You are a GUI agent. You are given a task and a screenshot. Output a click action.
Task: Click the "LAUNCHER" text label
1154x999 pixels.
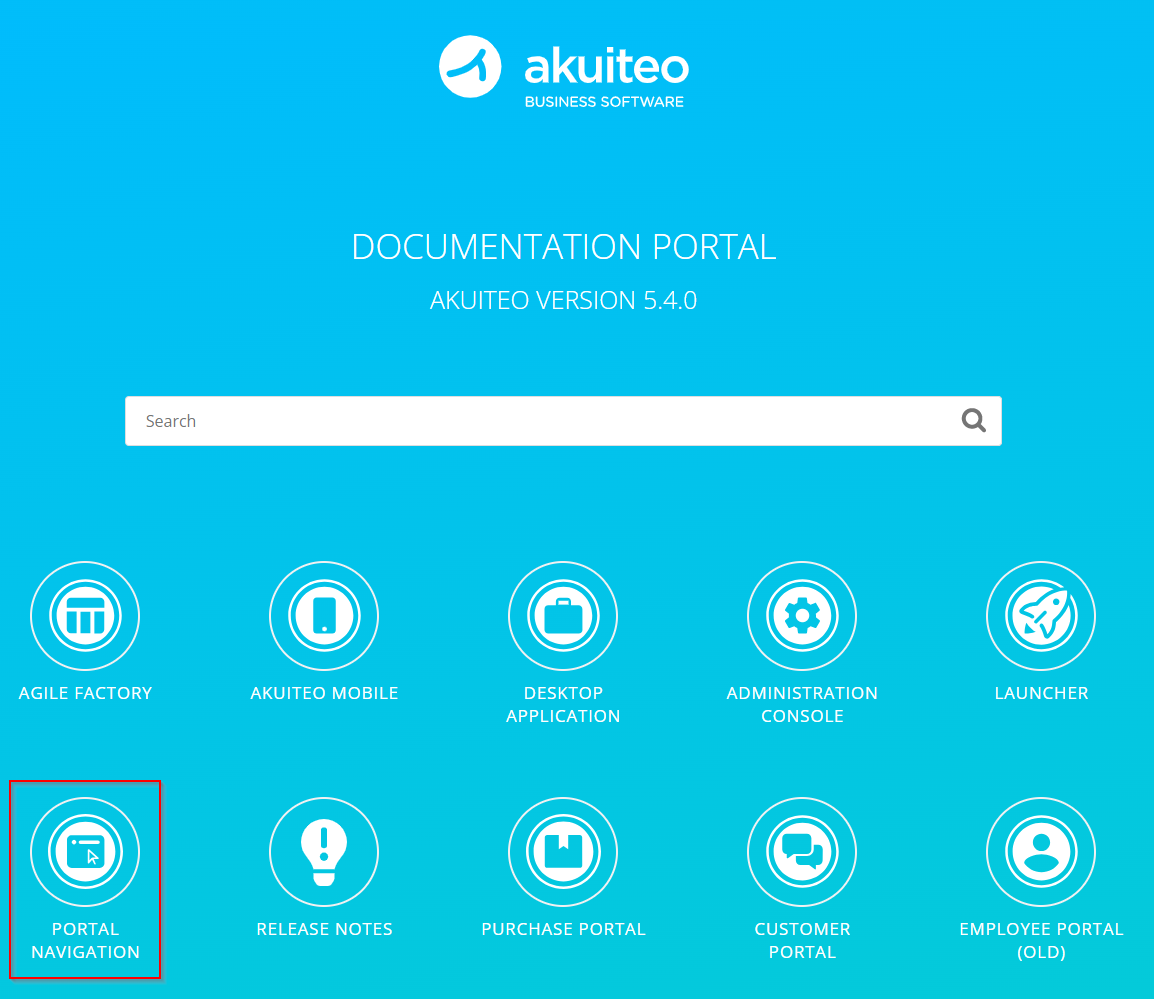(1041, 693)
